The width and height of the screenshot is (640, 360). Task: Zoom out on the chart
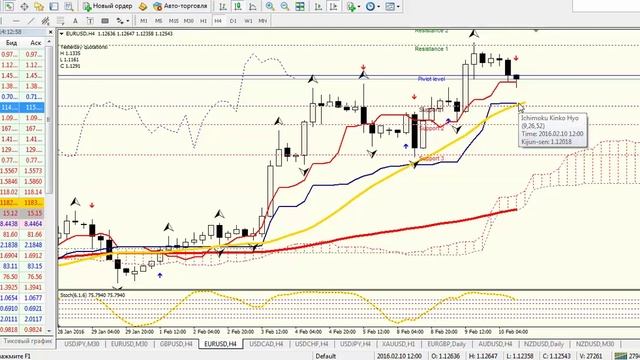click(x=284, y=7)
